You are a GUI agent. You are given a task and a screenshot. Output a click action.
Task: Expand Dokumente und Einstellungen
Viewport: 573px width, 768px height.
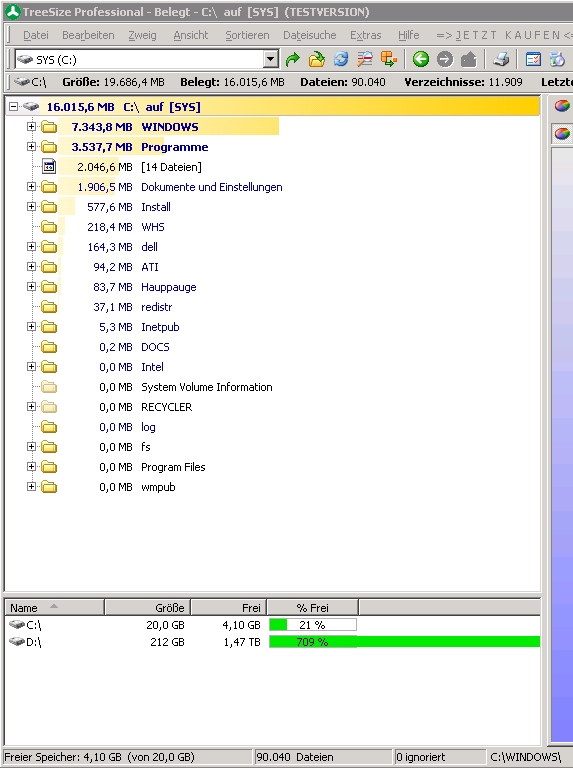coord(31,187)
